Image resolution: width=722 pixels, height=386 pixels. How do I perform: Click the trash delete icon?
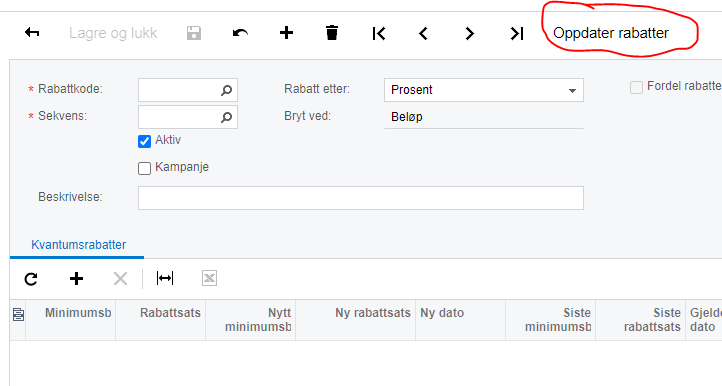332,33
